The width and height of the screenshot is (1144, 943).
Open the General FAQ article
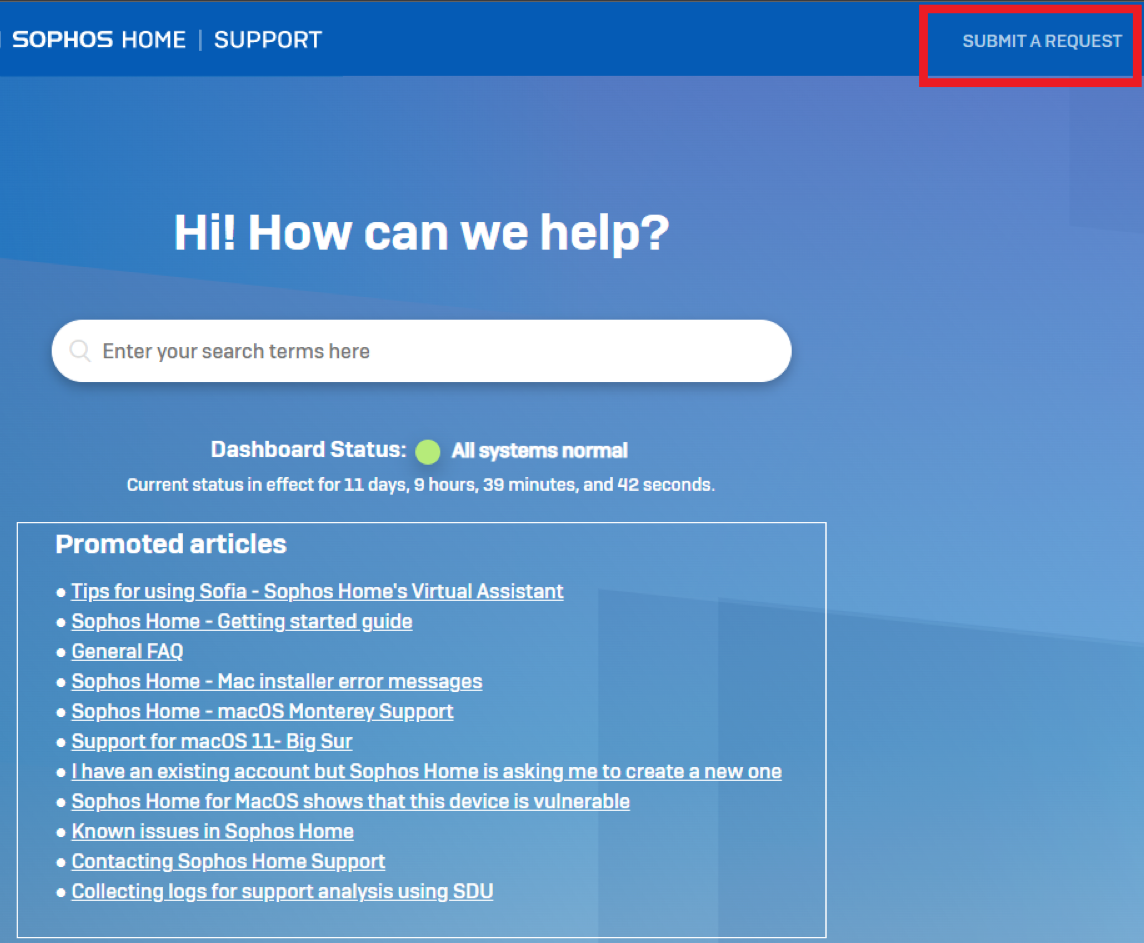point(127,651)
